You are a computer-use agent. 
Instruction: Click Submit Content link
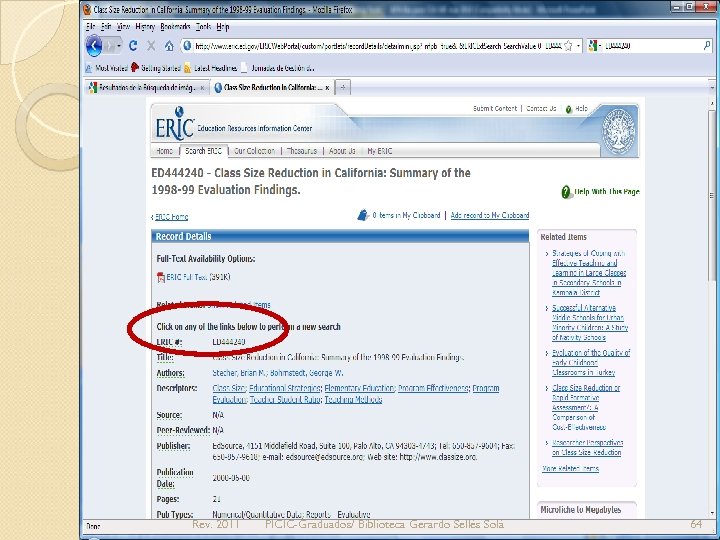pos(495,109)
